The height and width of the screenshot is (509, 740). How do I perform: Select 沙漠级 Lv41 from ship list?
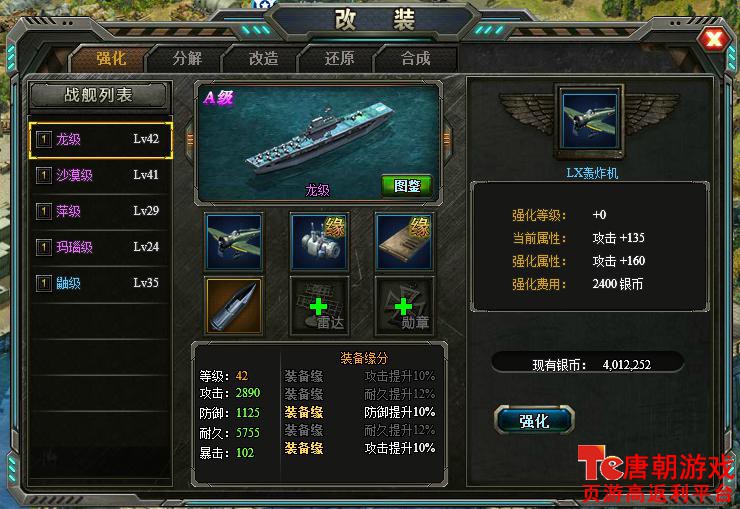[100, 175]
